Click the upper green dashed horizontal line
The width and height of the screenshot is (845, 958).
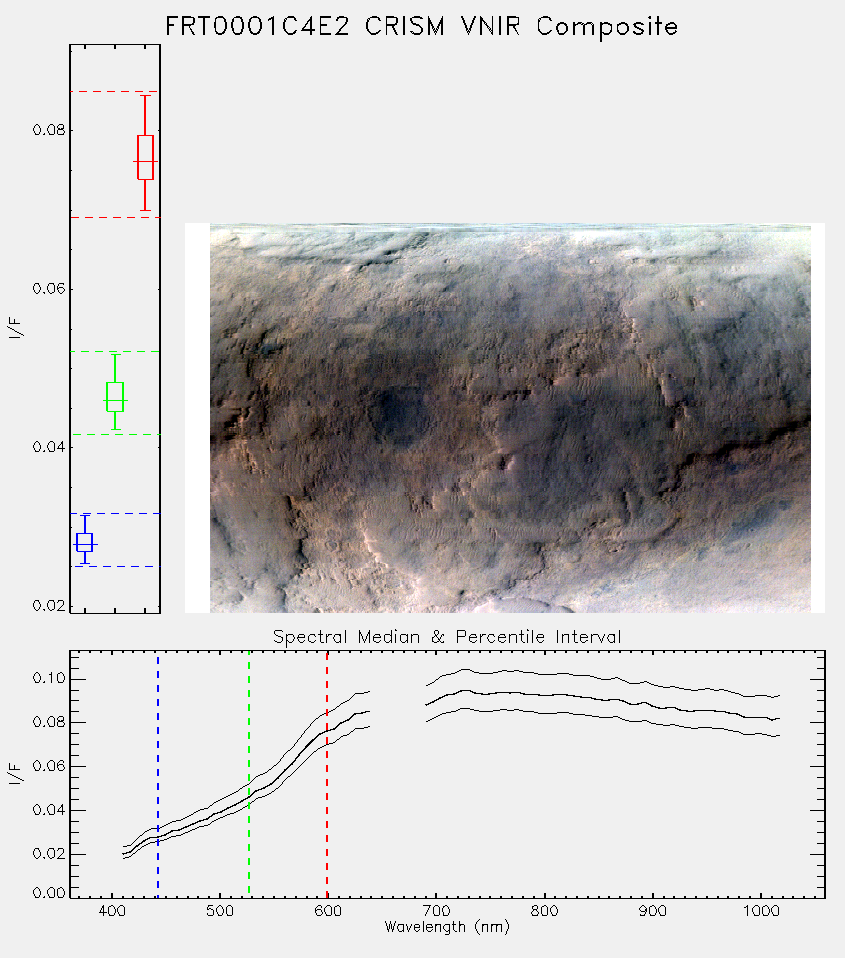tap(115, 351)
